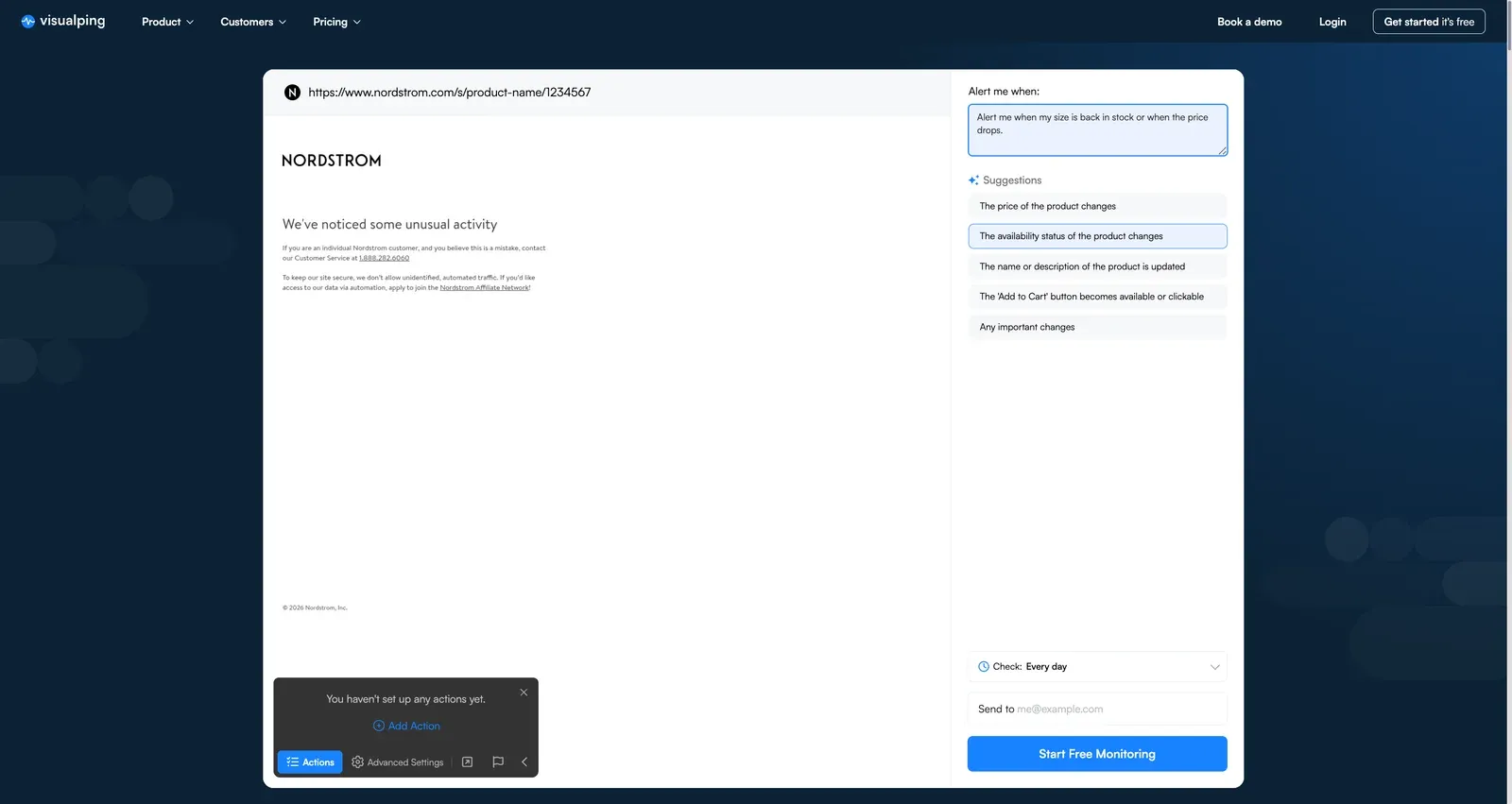
Task: Select 'Any important changes' suggestion
Action: tap(1096, 327)
